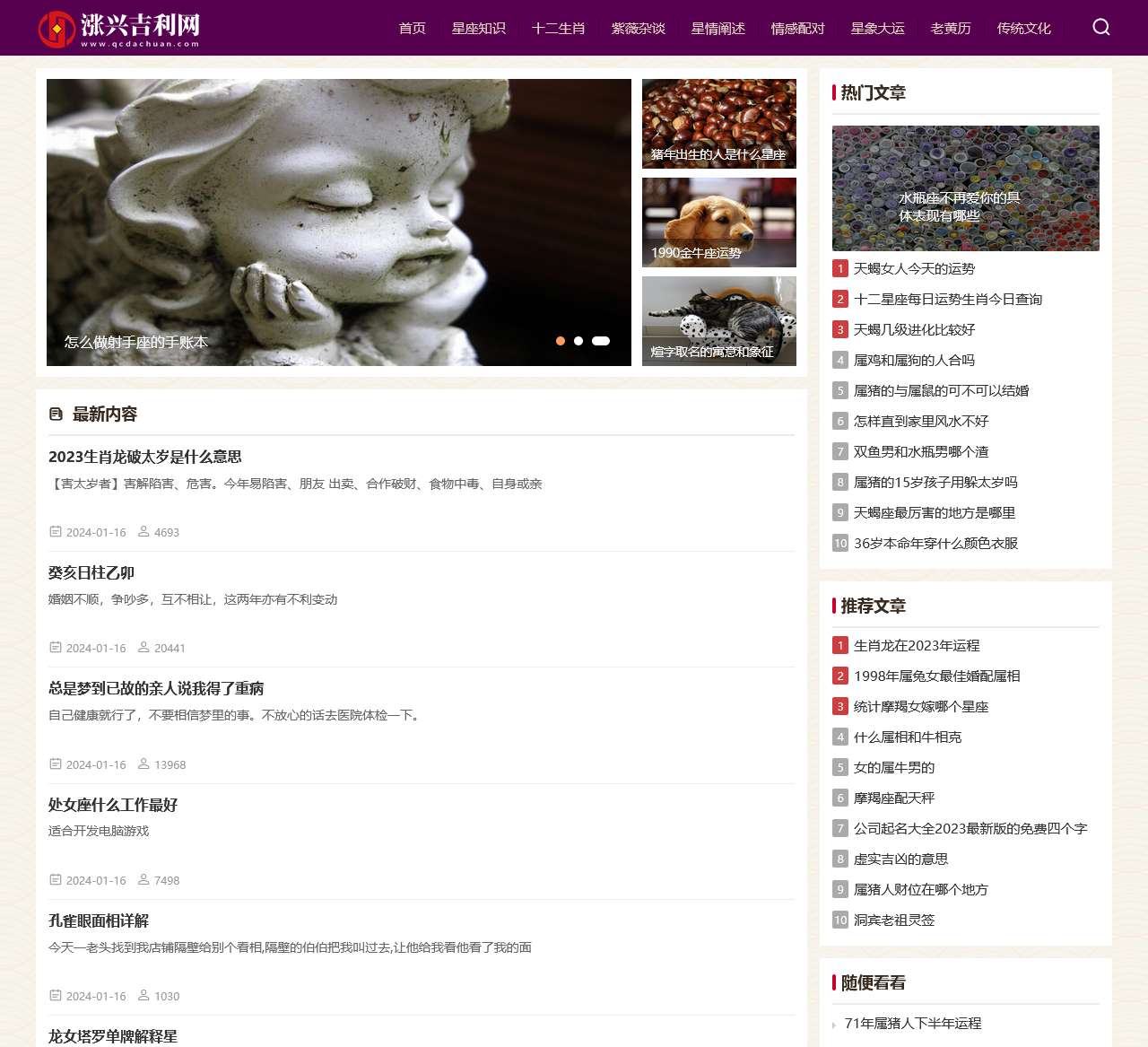Select the active third carousel indicator
Screen dimensions: 1148x1047
tap(601, 341)
